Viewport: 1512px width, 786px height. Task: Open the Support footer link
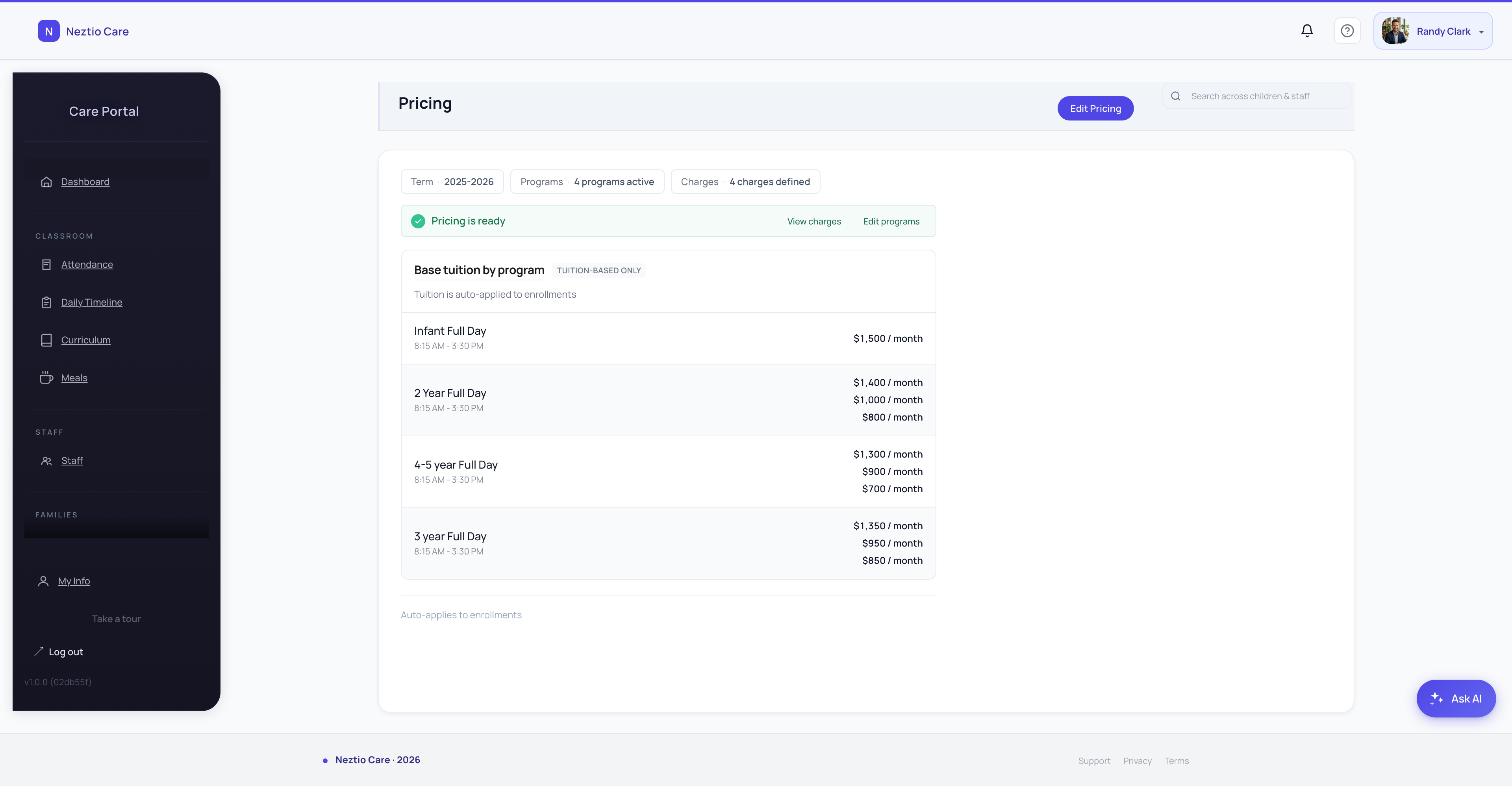[x=1094, y=761]
